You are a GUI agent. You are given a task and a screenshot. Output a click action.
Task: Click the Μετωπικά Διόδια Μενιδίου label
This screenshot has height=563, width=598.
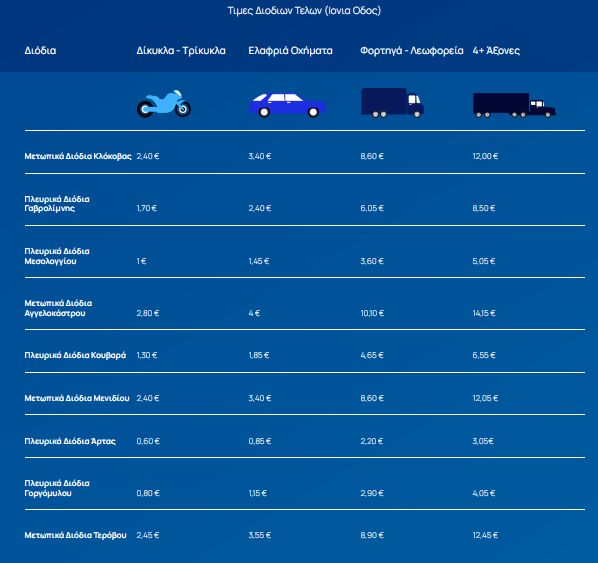pos(77,398)
